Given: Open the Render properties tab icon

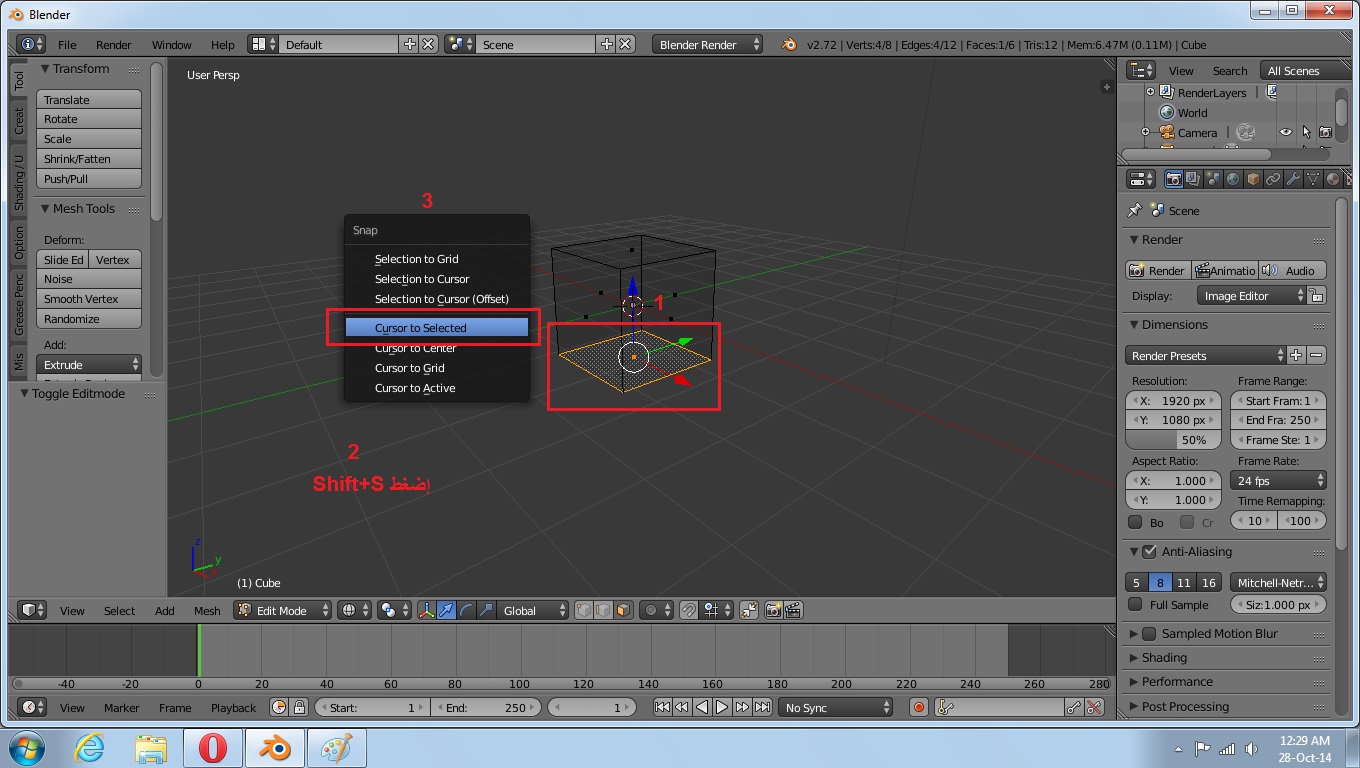Looking at the screenshot, I should tap(1174, 179).
